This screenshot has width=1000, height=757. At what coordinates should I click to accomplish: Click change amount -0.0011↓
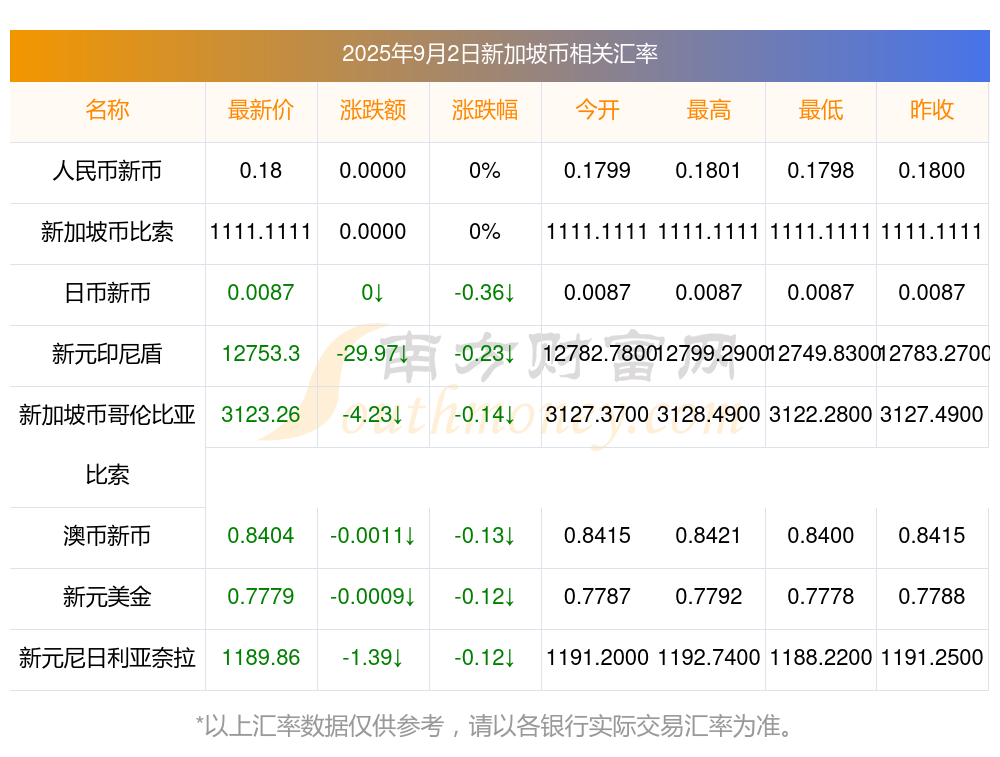[372, 536]
